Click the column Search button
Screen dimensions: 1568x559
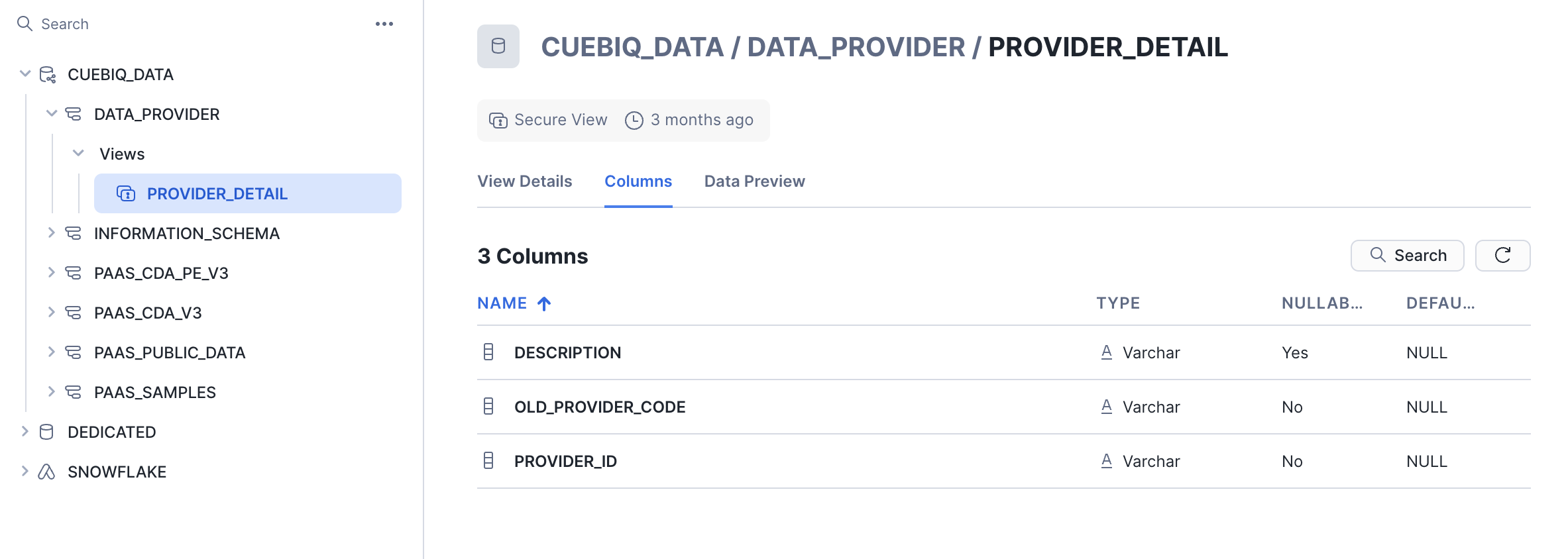point(1407,256)
